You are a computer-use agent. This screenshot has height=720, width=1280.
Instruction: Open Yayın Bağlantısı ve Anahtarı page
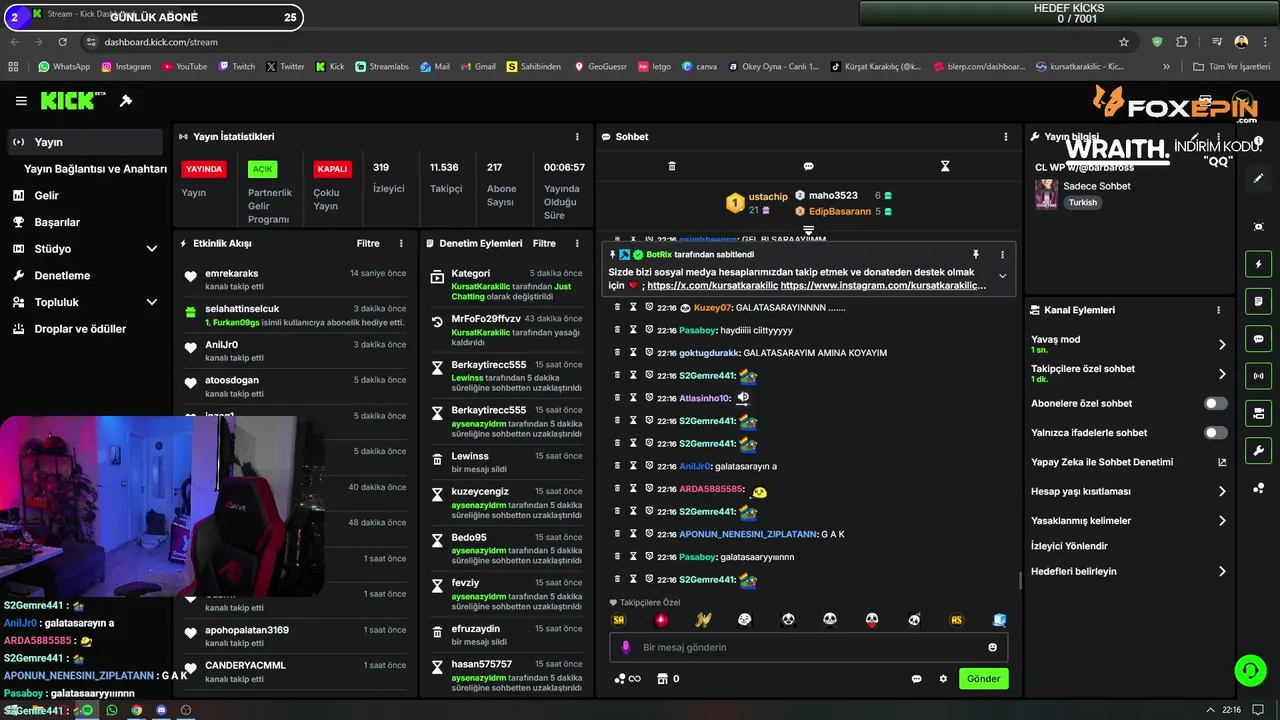pos(95,169)
